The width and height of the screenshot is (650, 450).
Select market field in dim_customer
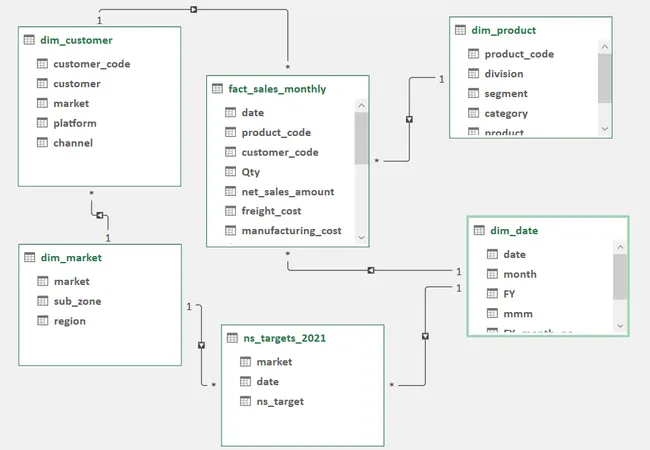click(71, 103)
